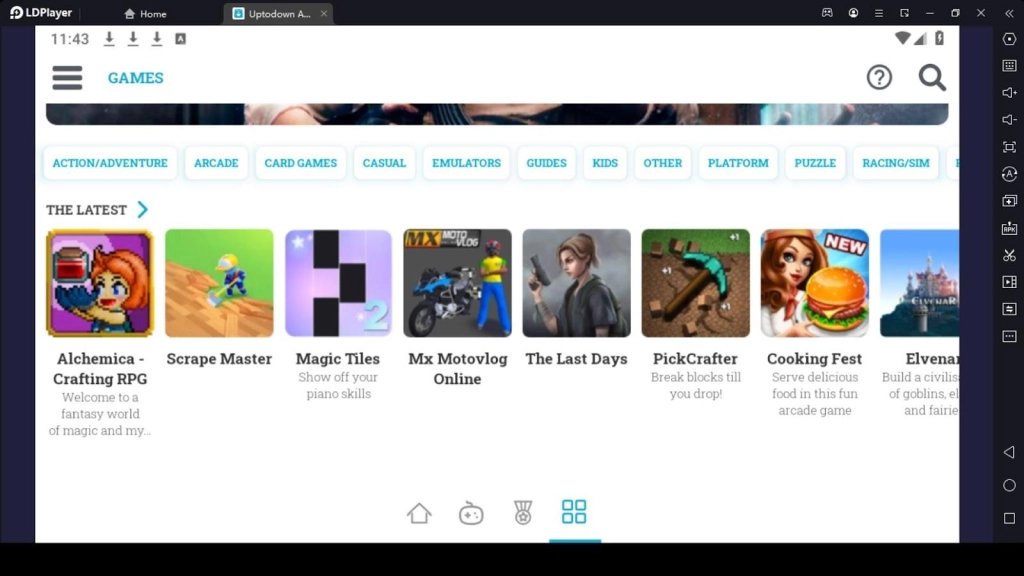Open the Magic Tiles game thumbnail

[338, 283]
